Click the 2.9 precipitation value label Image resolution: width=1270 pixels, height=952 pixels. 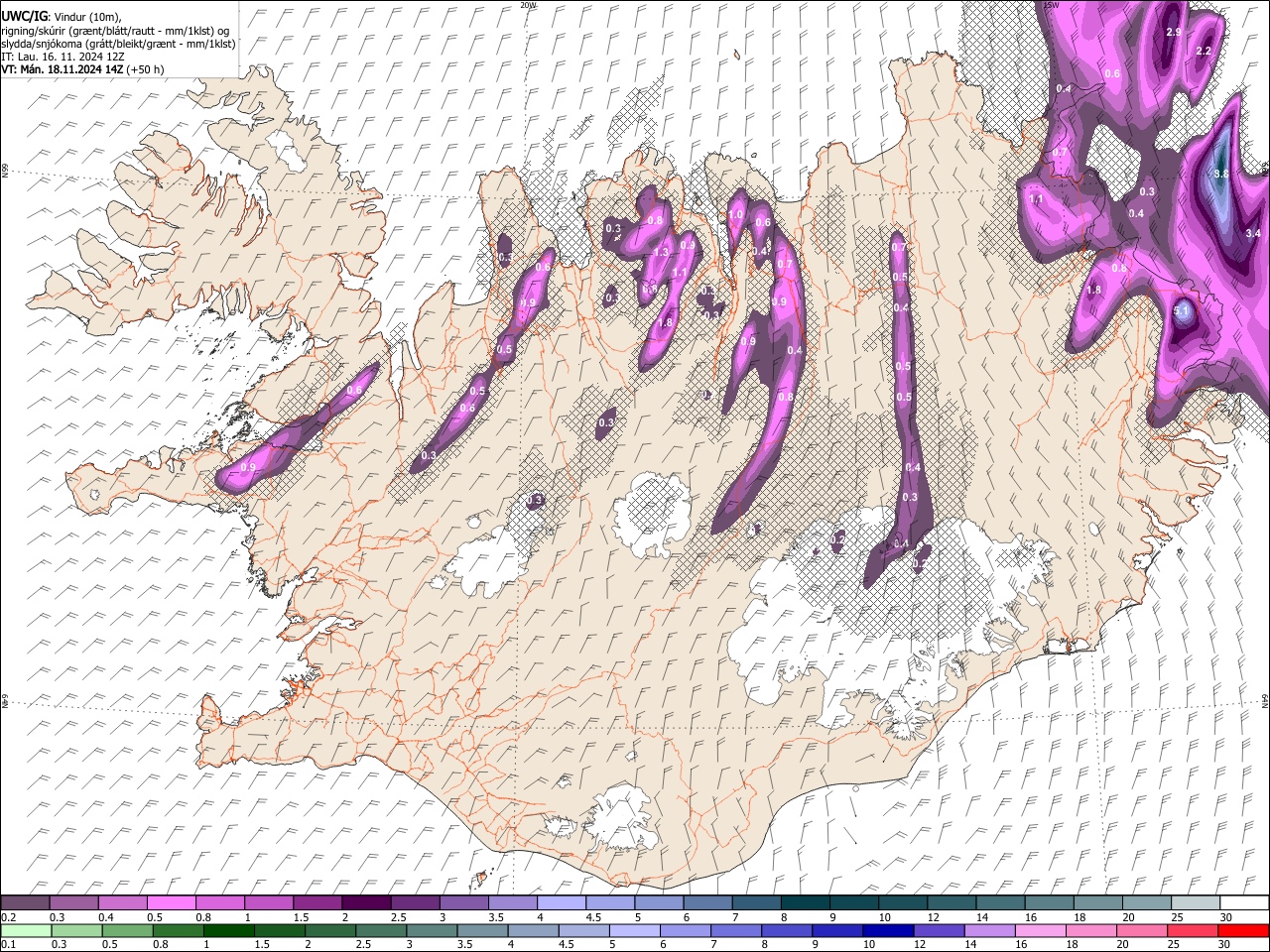coord(1173,33)
